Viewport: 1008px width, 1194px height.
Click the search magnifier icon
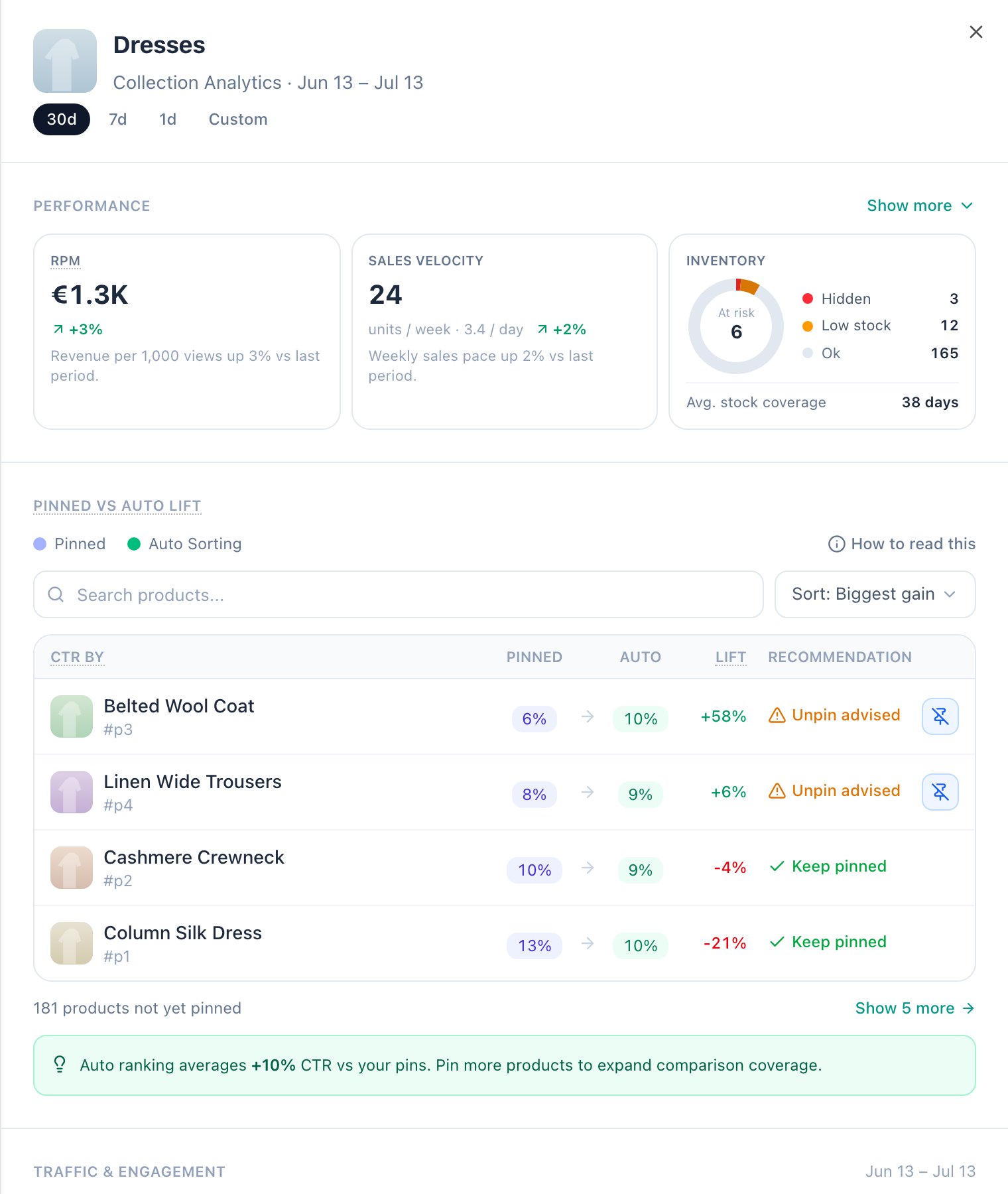point(56,594)
